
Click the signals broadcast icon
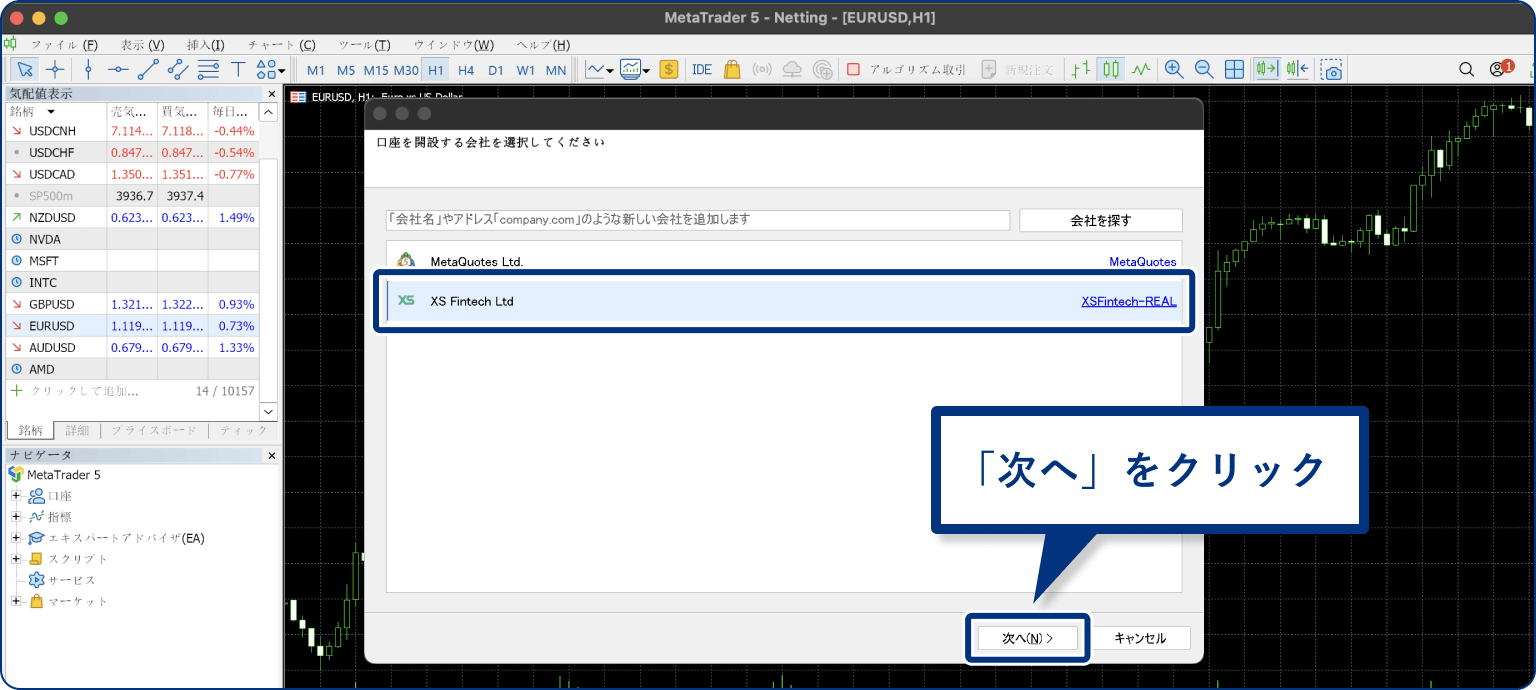point(762,69)
